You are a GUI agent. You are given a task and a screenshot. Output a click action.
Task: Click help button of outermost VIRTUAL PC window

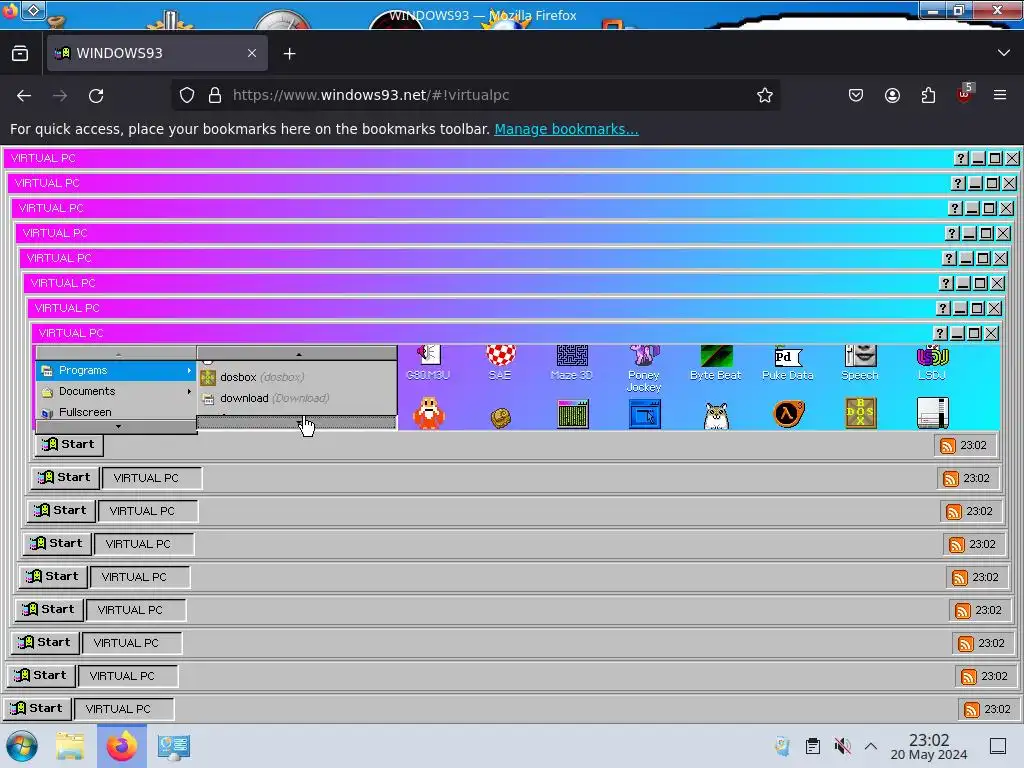click(x=961, y=158)
